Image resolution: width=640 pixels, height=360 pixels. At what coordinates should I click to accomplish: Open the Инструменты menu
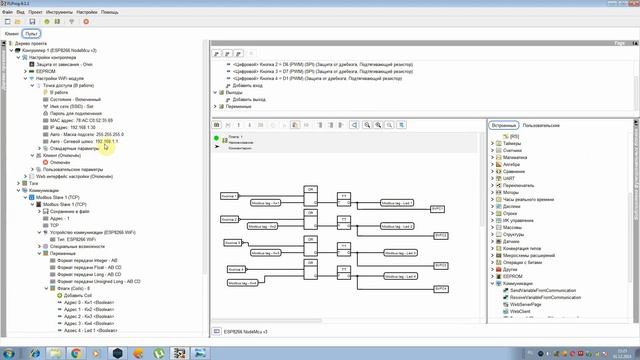coord(59,12)
